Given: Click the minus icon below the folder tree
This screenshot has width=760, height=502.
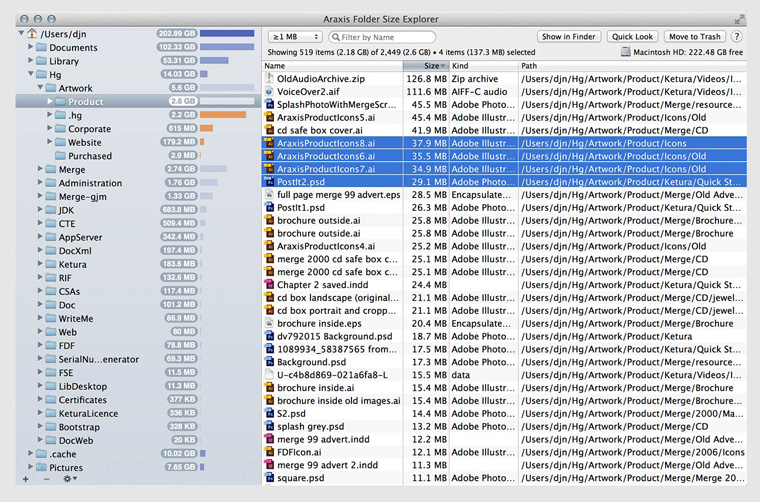Looking at the screenshot, I should [45, 480].
